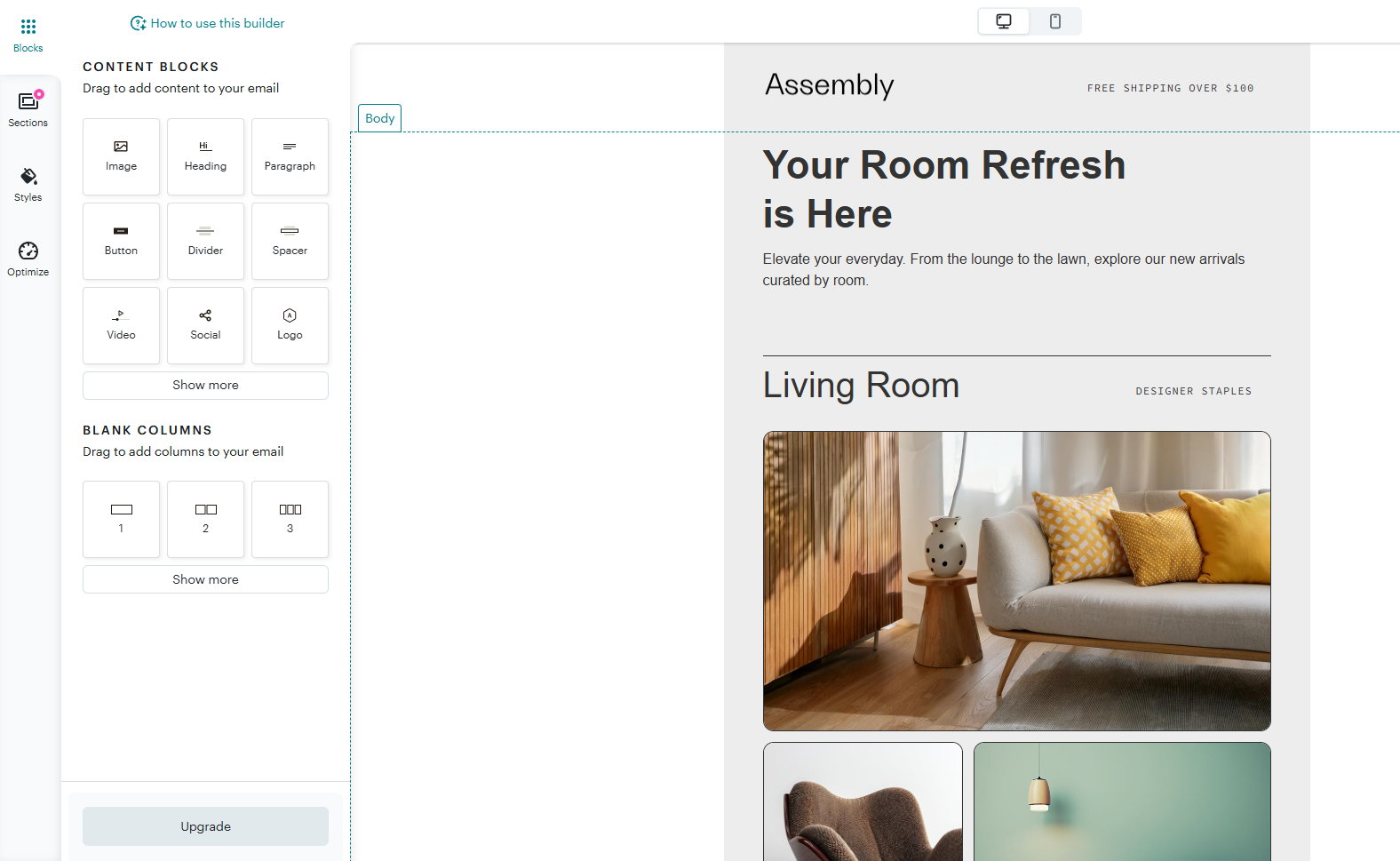
Task: Switch to desktop preview mode
Action: coord(1004,21)
